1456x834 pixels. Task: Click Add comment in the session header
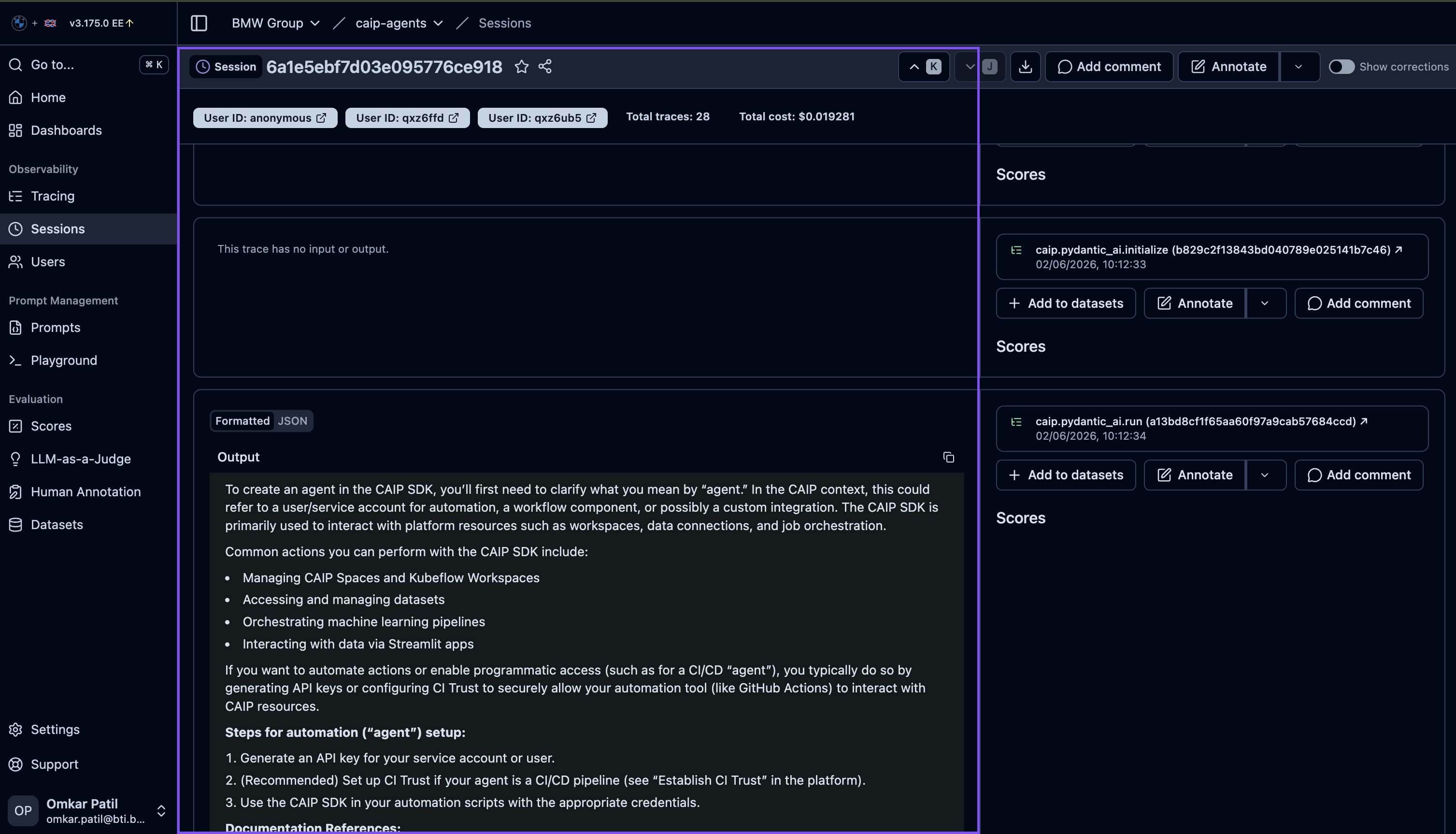1109,67
